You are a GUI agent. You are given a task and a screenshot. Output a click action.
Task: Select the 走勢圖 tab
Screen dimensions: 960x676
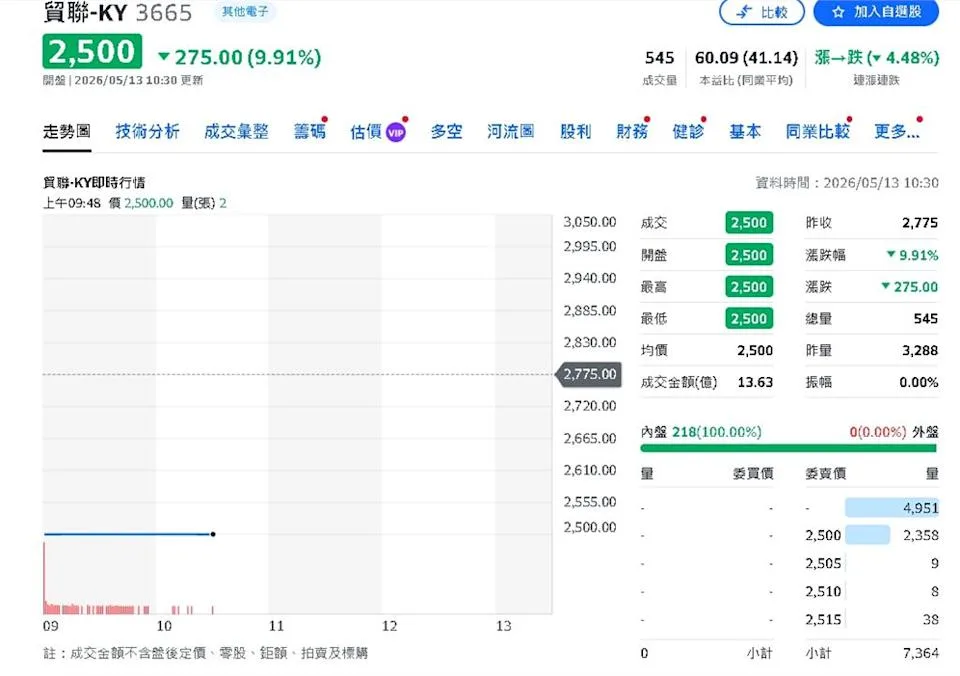(x=67, y=131)
